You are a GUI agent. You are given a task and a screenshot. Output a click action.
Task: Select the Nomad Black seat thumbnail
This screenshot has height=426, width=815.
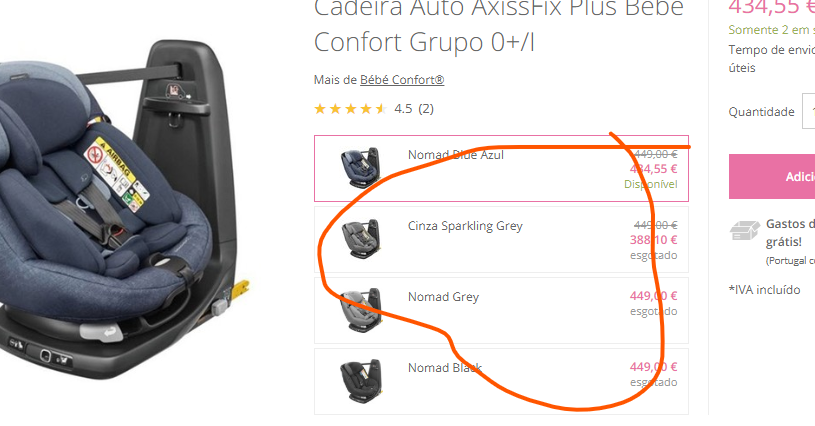tap(361, 381)
